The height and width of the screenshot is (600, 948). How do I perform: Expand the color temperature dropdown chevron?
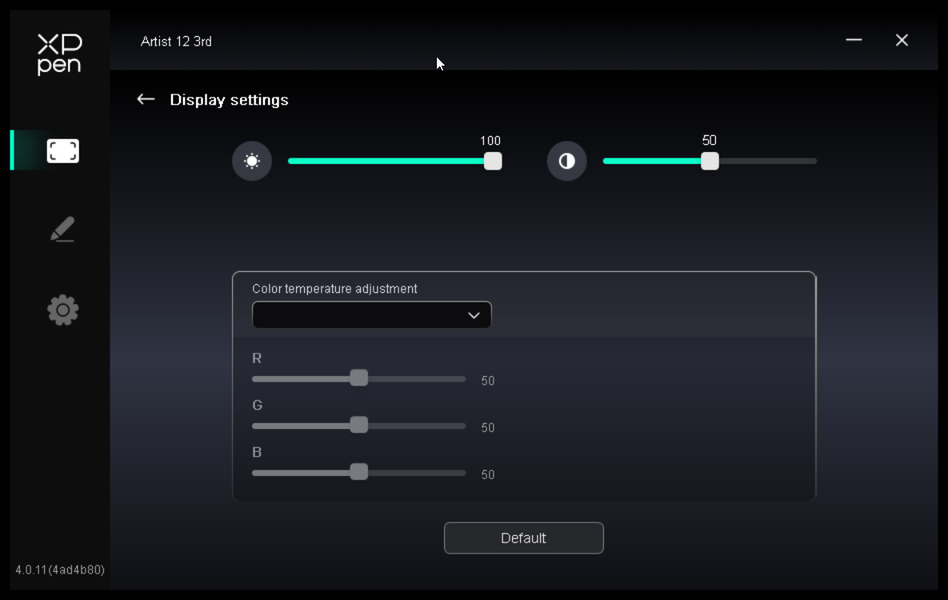coord(473,315)
